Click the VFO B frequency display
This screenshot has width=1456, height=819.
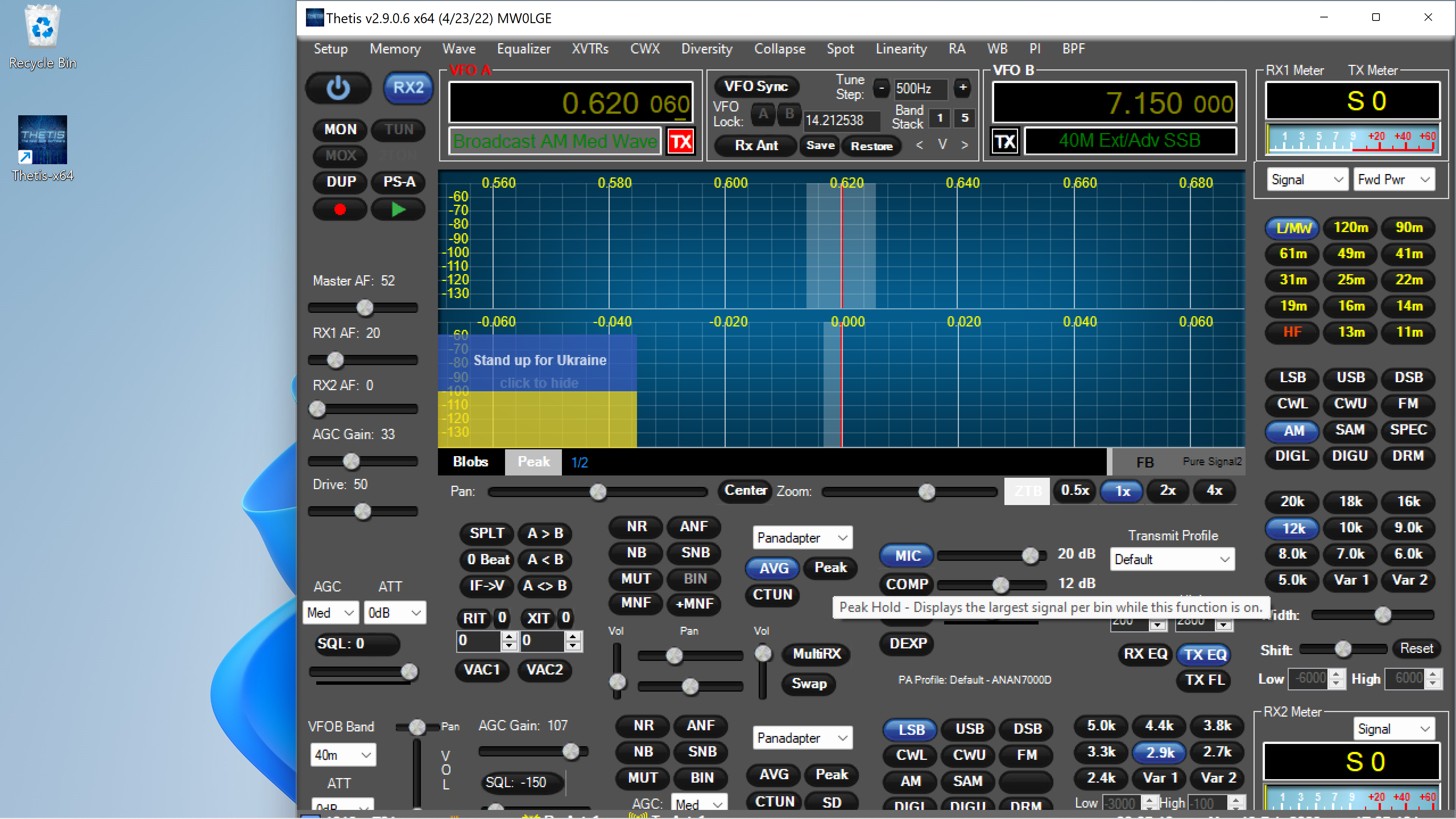click(1114, 103)
